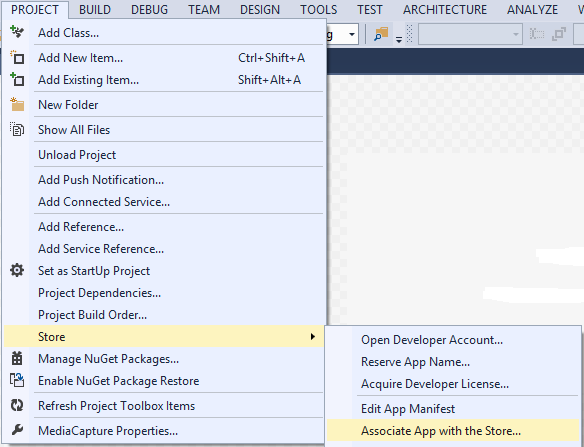
Task: Select Open Developer Account... in submenu
Action: (x=453, y=339)
